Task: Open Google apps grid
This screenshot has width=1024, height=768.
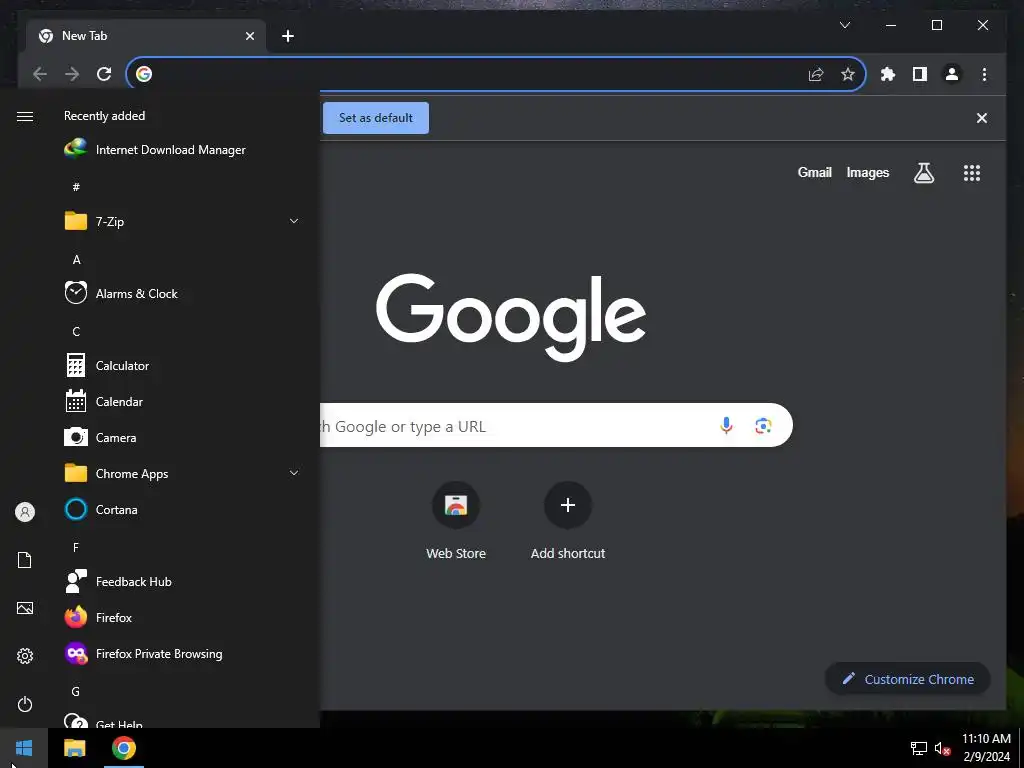Action: click(x=972, y=173)
